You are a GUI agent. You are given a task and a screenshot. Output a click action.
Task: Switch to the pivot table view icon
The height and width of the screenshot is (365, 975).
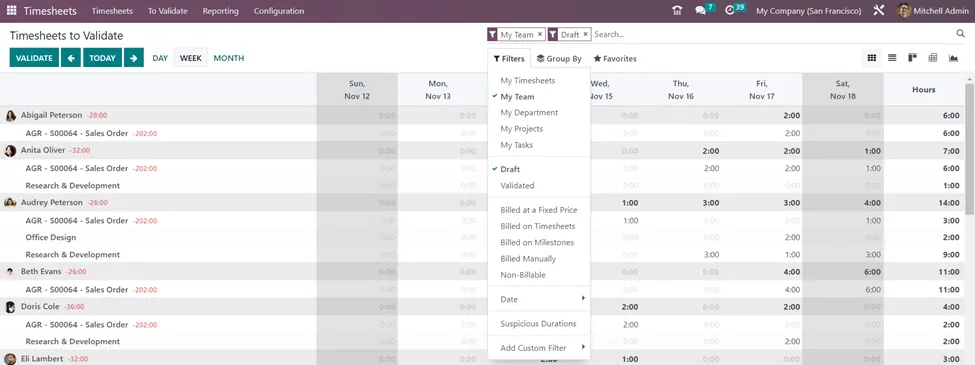pos(933,58)
